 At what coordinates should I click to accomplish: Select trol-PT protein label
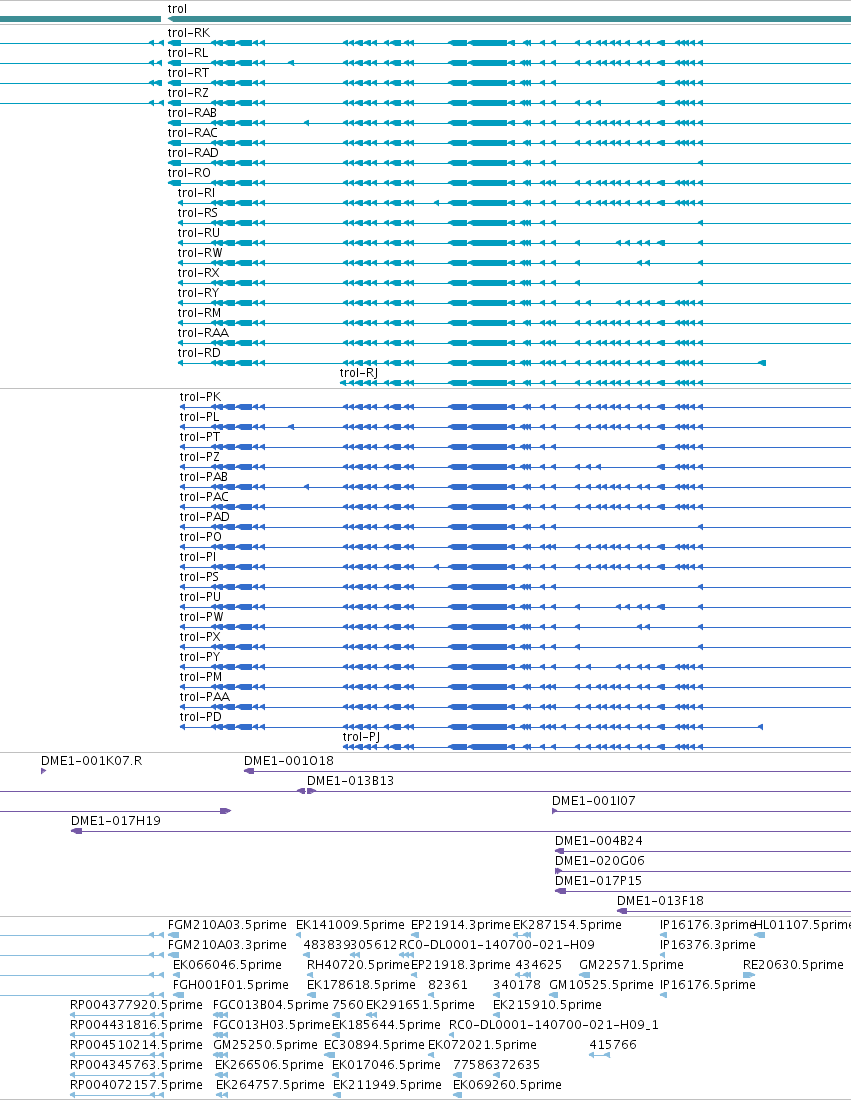tap(200, 437)
